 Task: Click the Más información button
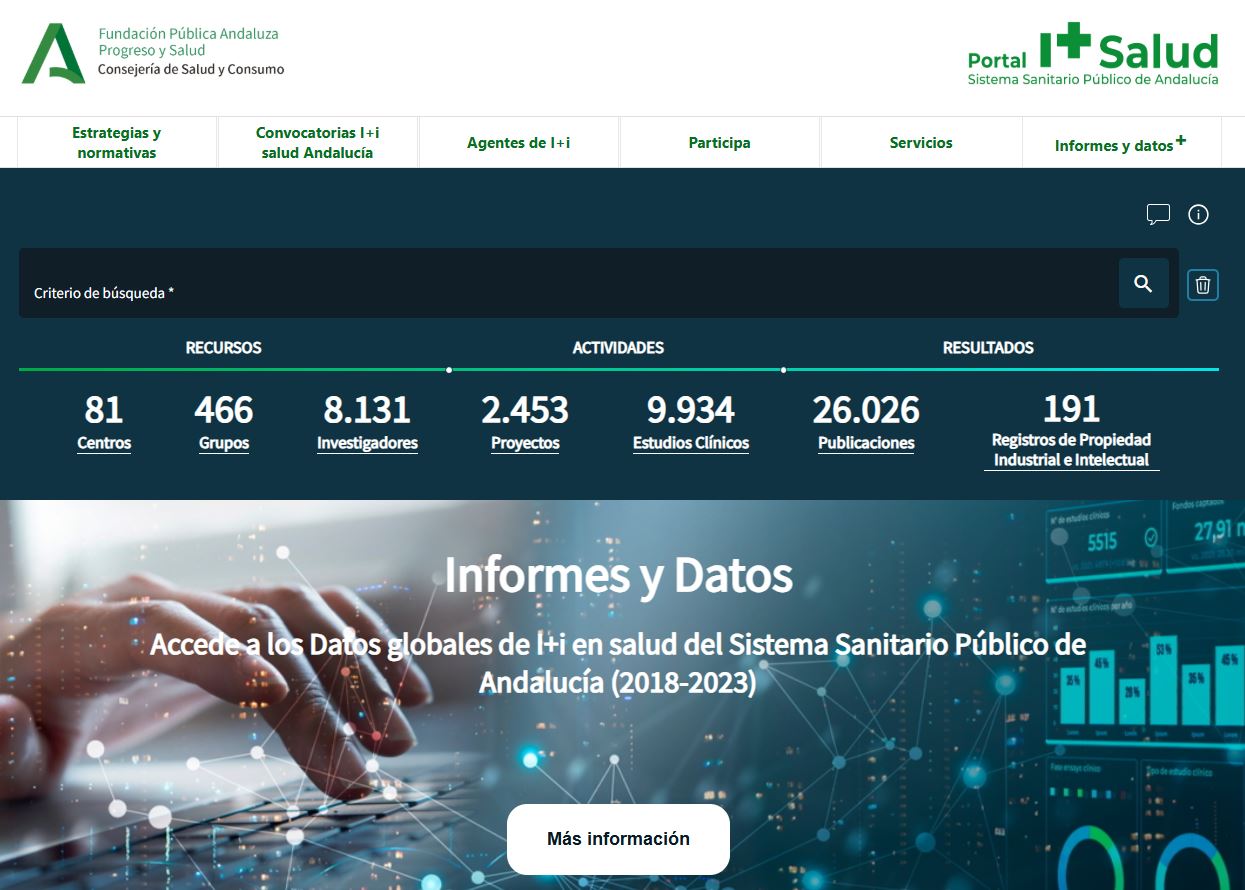point(618,839)
